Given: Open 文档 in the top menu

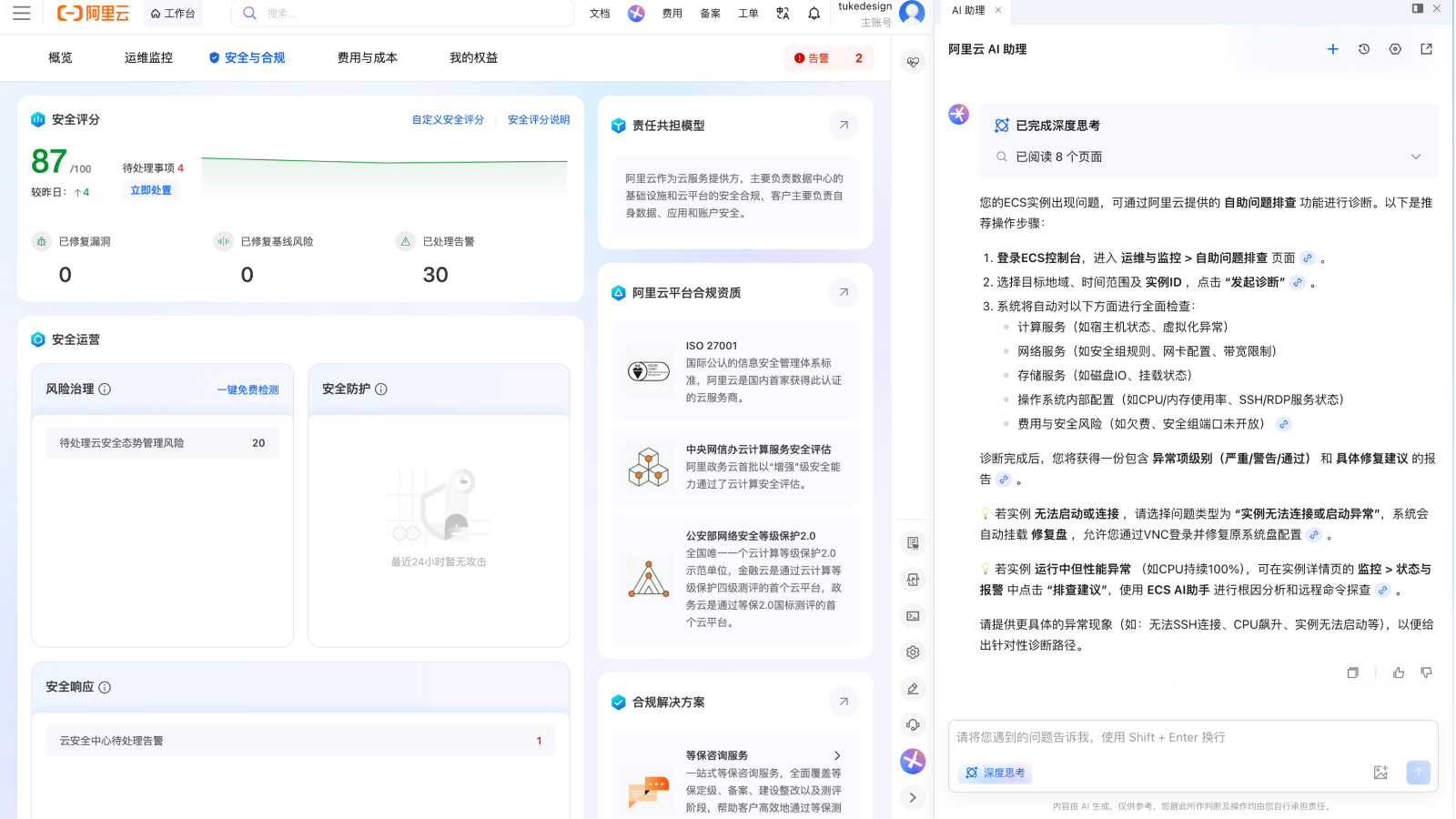Looking at the screenshot, I should [600, 14].
